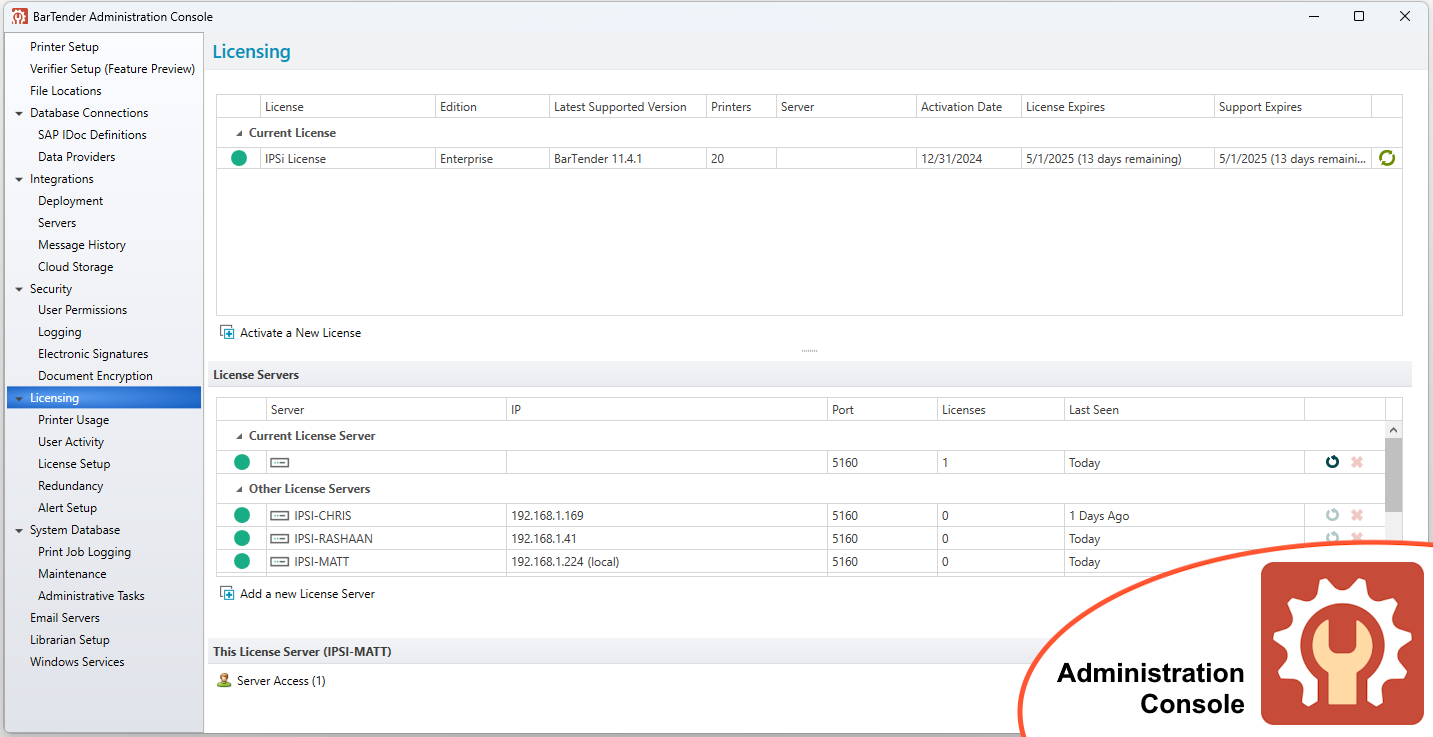Open Email Servers in sidebar

click(65, 618)
